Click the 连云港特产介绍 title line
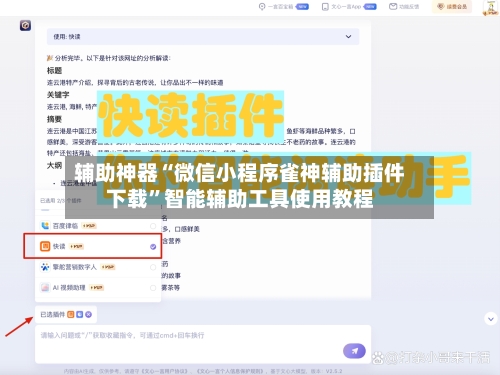500x375 pixels. pyautogui.click(x=135, y=83)
